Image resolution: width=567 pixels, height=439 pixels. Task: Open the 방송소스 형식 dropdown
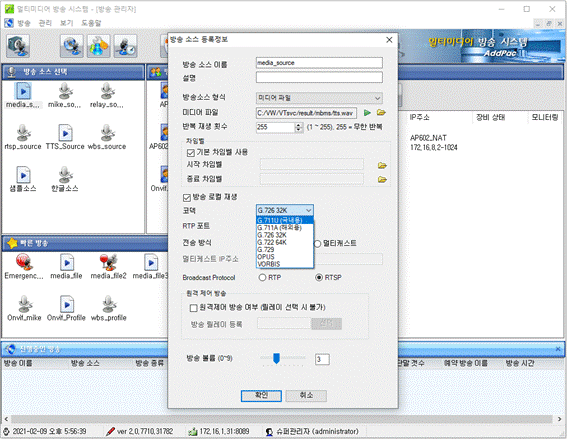(319, 98)
